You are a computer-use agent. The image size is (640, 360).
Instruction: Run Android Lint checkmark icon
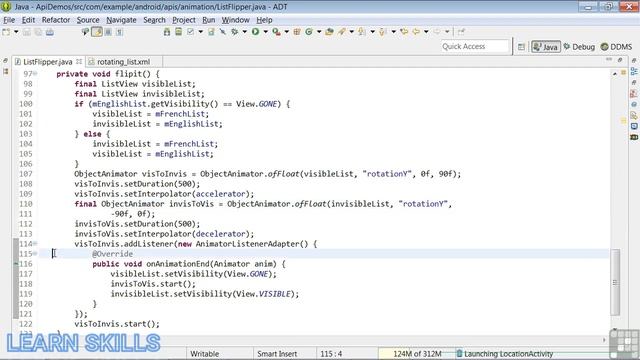click(x=191, y=32)
